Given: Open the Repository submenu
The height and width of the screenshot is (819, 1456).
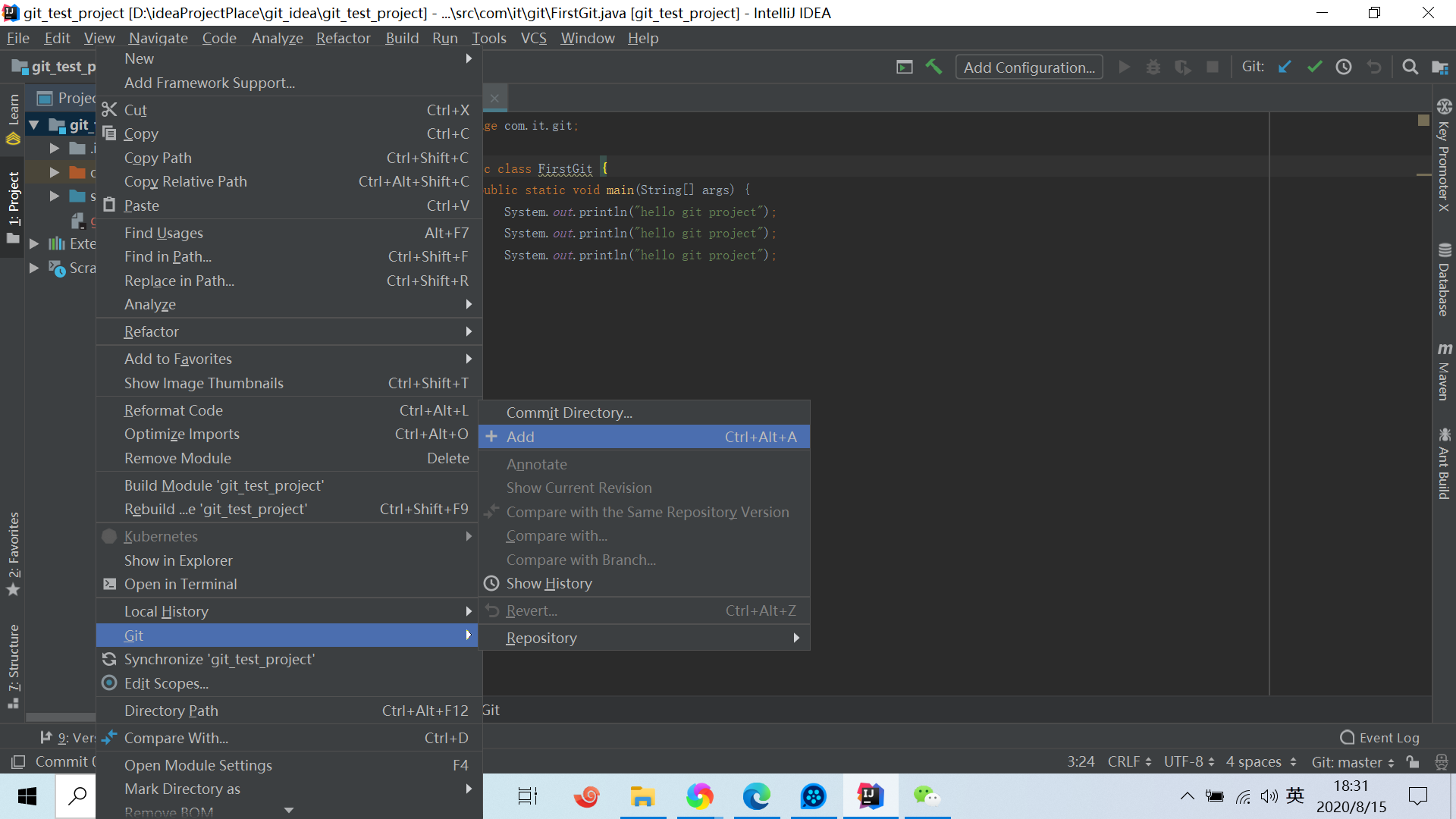Looking at the screenshot, I should pos(644,639).
